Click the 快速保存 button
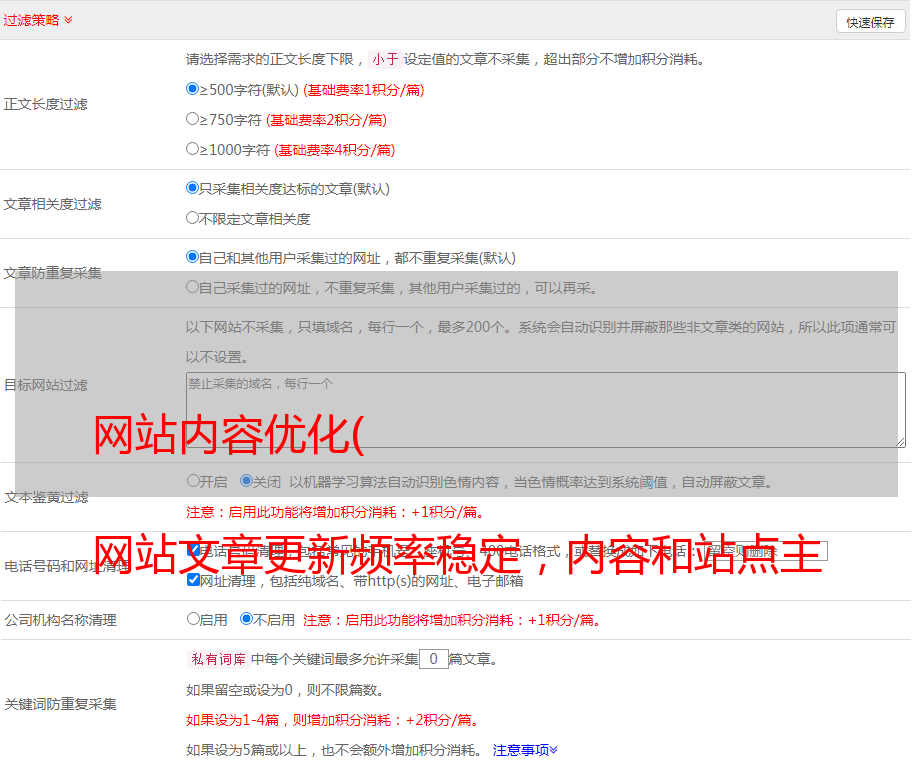The width and height of the screenshot is (912, 768). pos(870,22)
